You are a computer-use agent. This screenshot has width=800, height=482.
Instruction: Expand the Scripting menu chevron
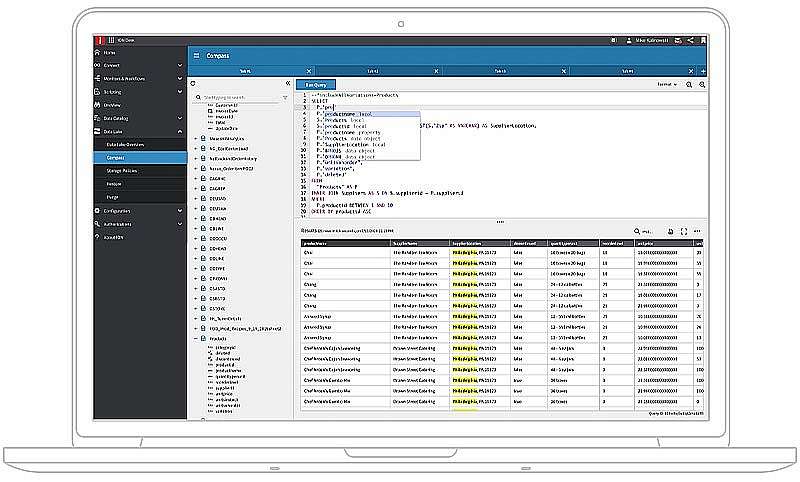pyautogui.click(x=180, y=92)
